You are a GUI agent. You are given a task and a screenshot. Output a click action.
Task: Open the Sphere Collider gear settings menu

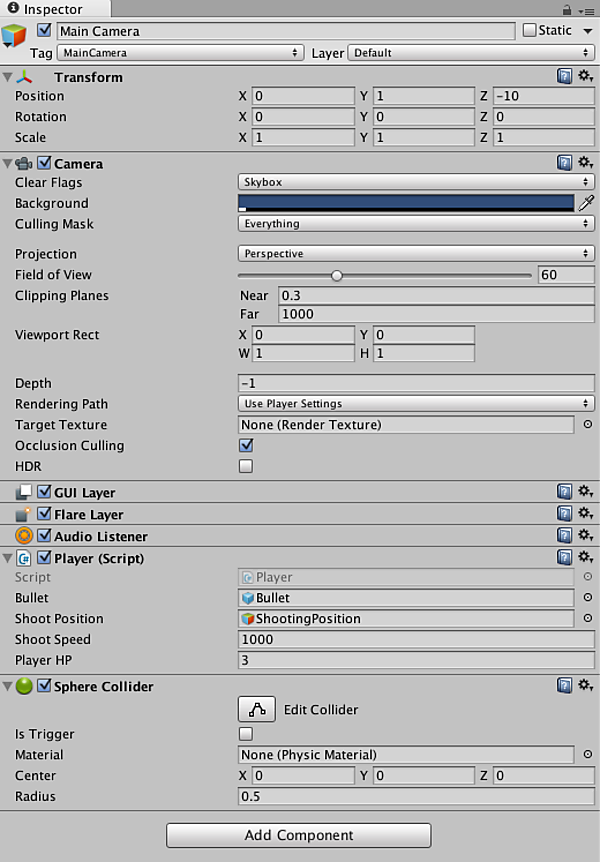[585, 686]
